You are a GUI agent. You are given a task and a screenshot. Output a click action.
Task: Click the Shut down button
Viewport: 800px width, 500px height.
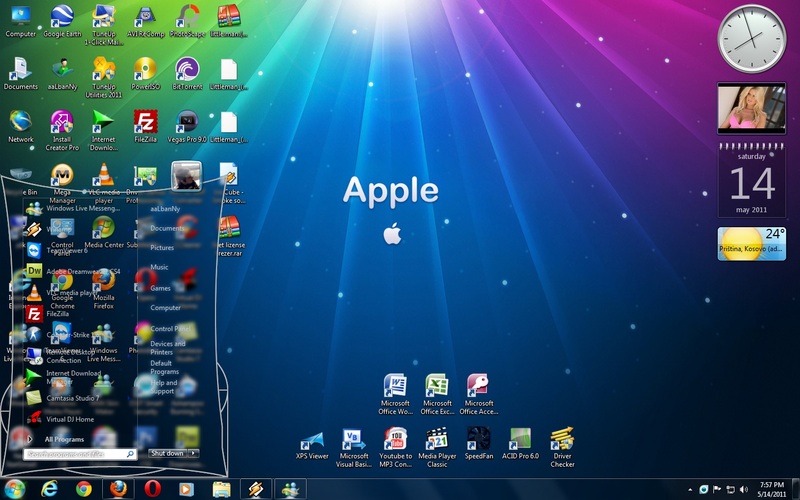click(167, 453)
